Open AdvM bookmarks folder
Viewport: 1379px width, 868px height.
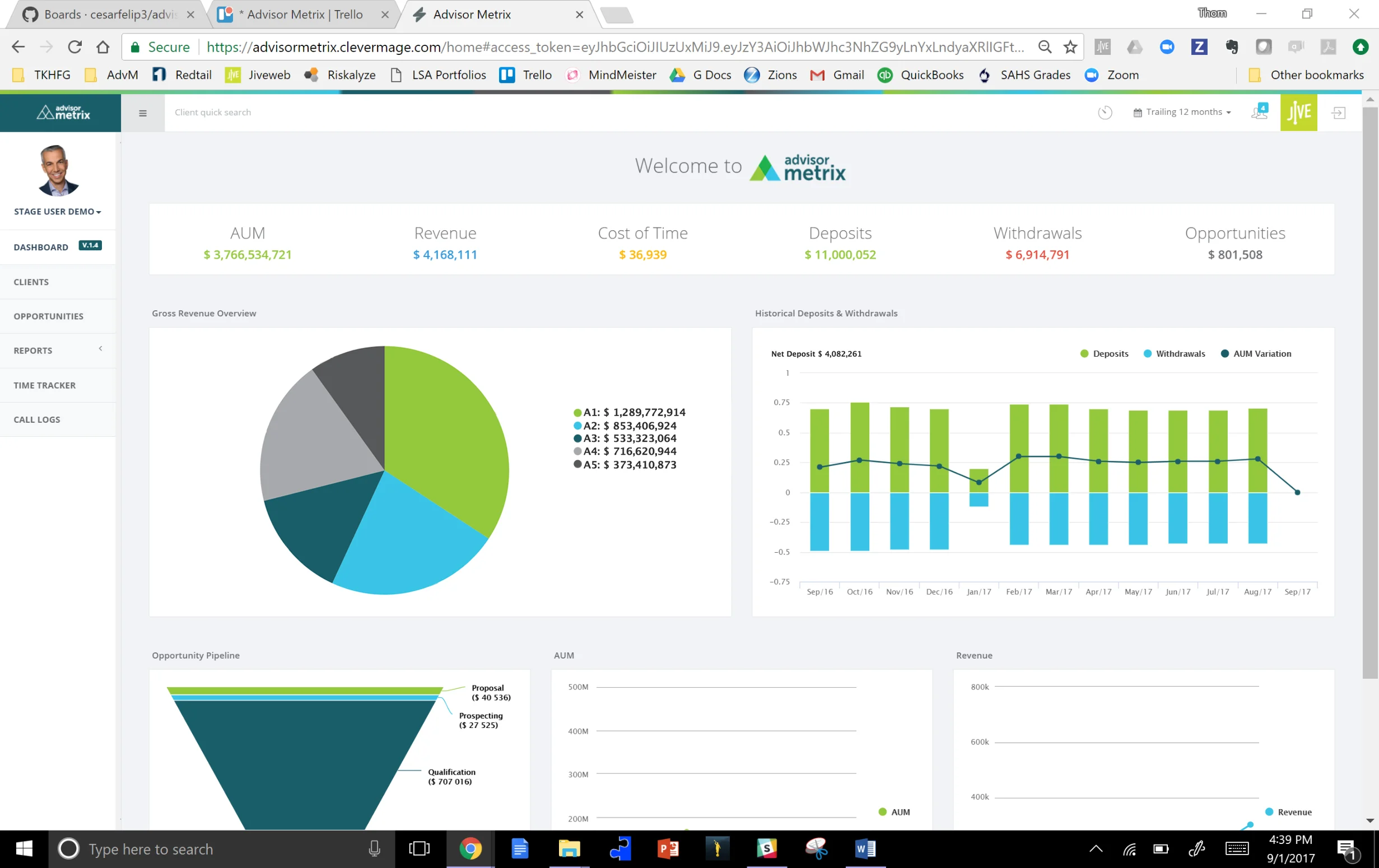click(x=111, y=75)
